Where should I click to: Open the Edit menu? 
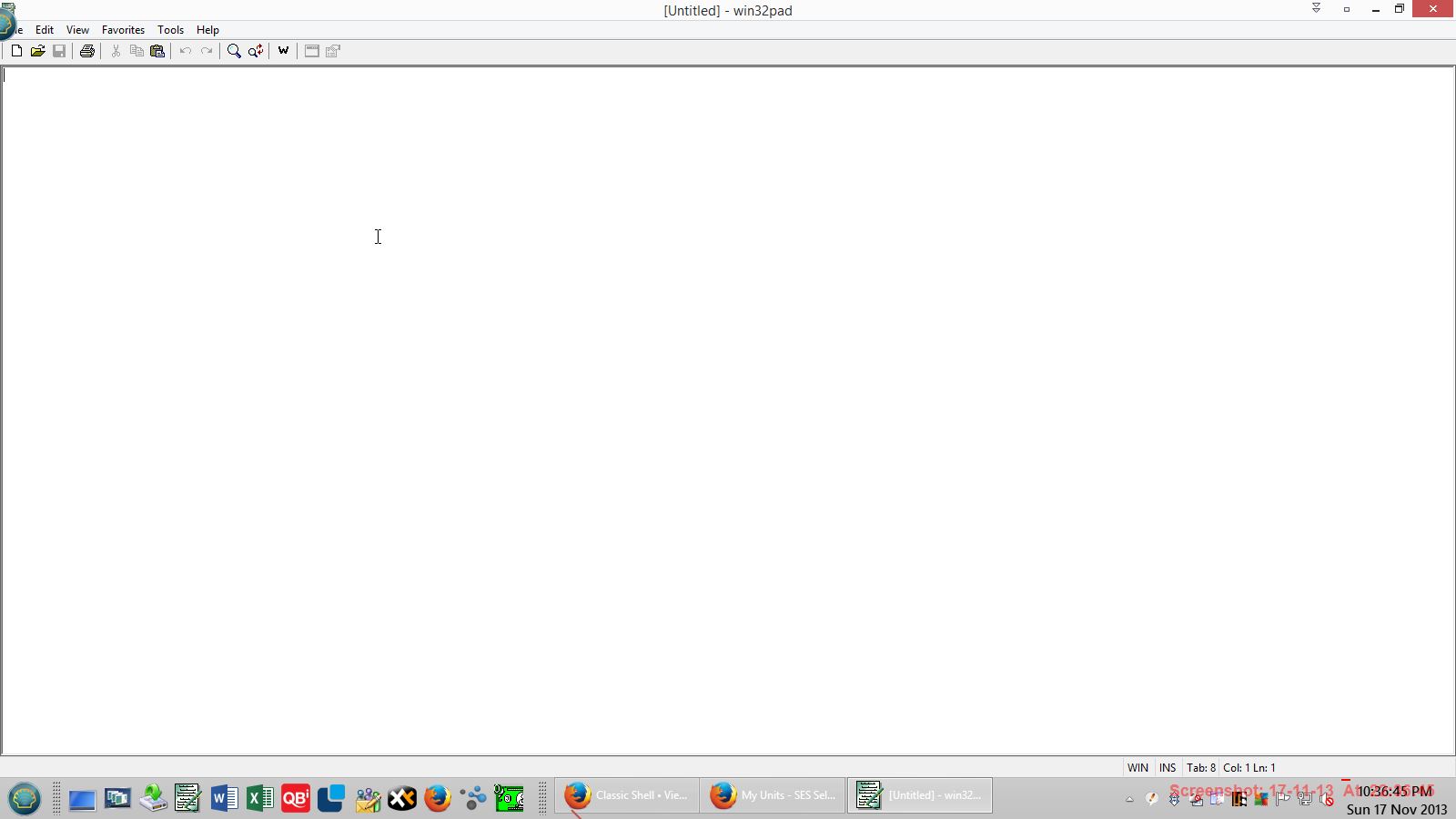point(44,30)
